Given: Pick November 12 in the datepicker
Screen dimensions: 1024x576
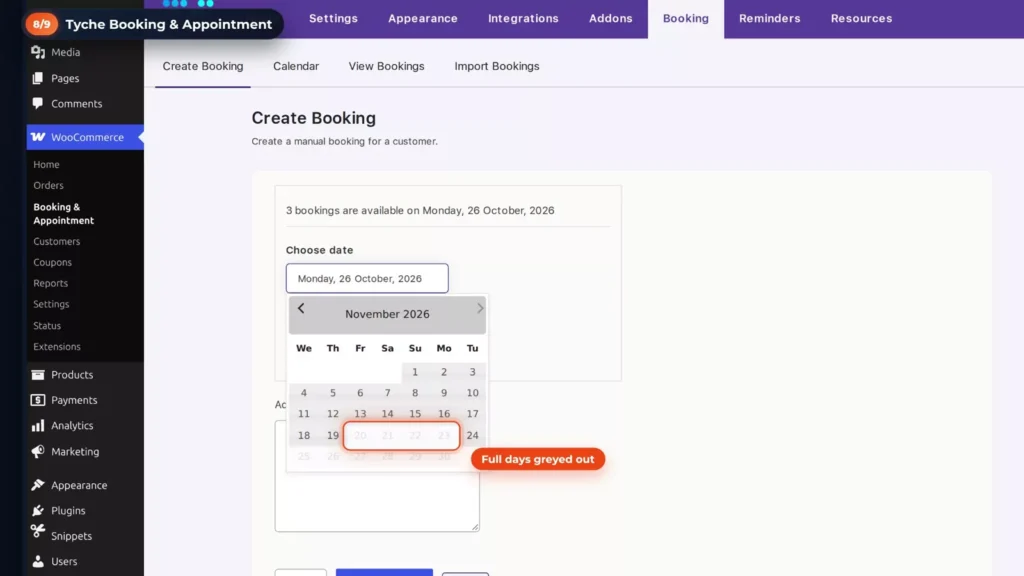Looking at the screenshot, I should pyautogui.click(x=332, y=413).
